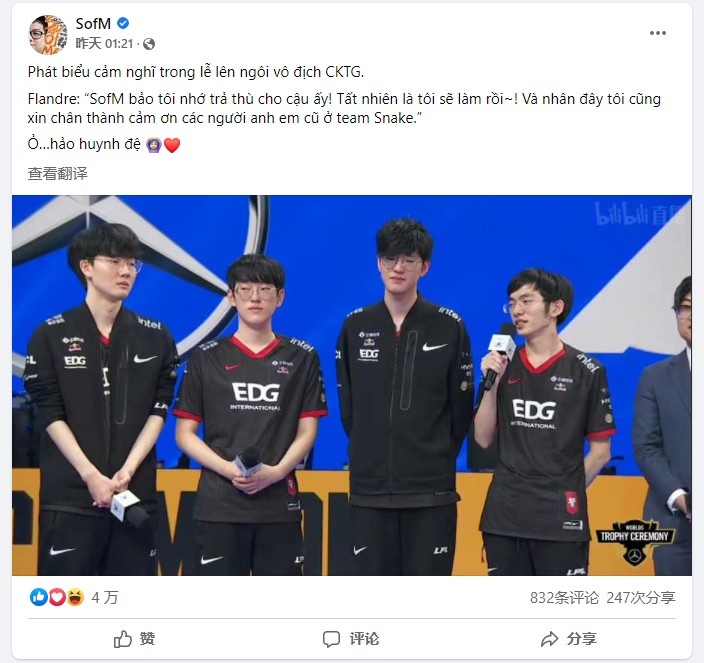Click the blue verified badge next to SofM
This screenshot has width=704, height=663.
click(123, 23)
